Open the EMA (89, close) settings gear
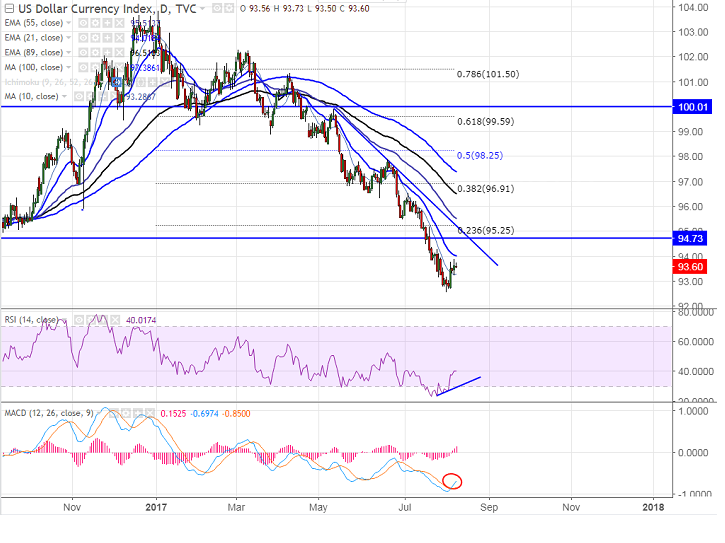This screenshot has width=725, height=543. pos(95,53)
